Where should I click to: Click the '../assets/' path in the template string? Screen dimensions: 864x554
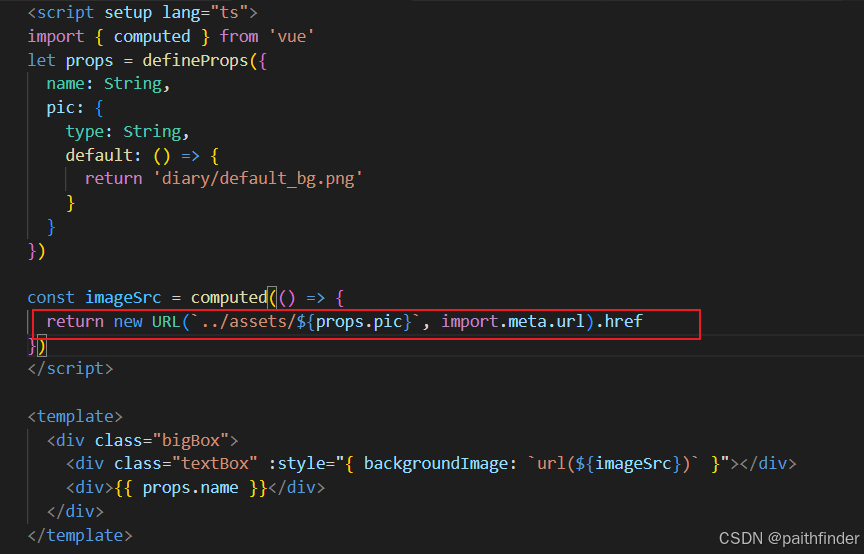(249, 321)
